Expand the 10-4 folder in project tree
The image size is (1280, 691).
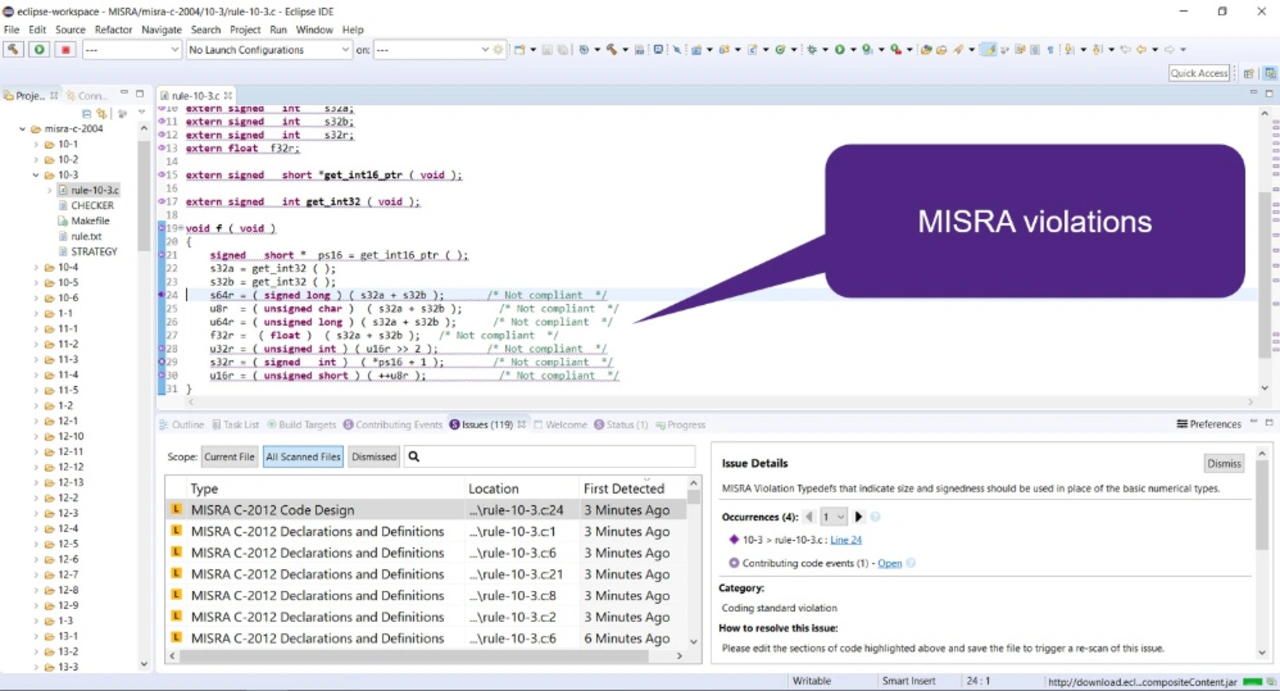36,267
